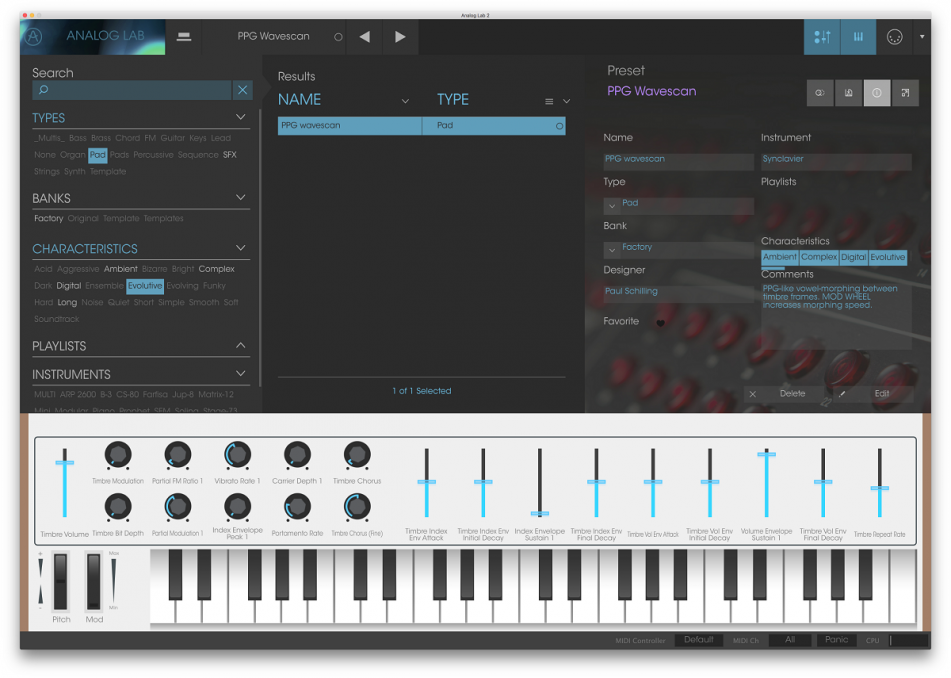This screenshot has height=678, width=951.
Task: Collapse the INSTRUMENTS section chevron
Action: pyautogui.click(x=241, y=373)
